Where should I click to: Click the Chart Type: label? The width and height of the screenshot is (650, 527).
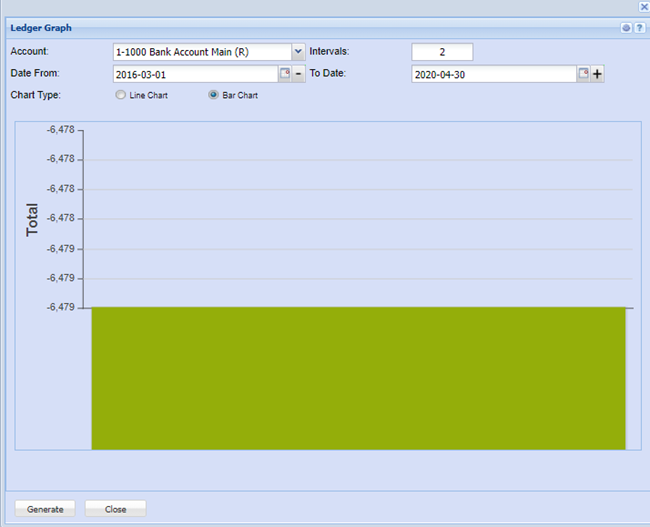click(x=36, y=95)
